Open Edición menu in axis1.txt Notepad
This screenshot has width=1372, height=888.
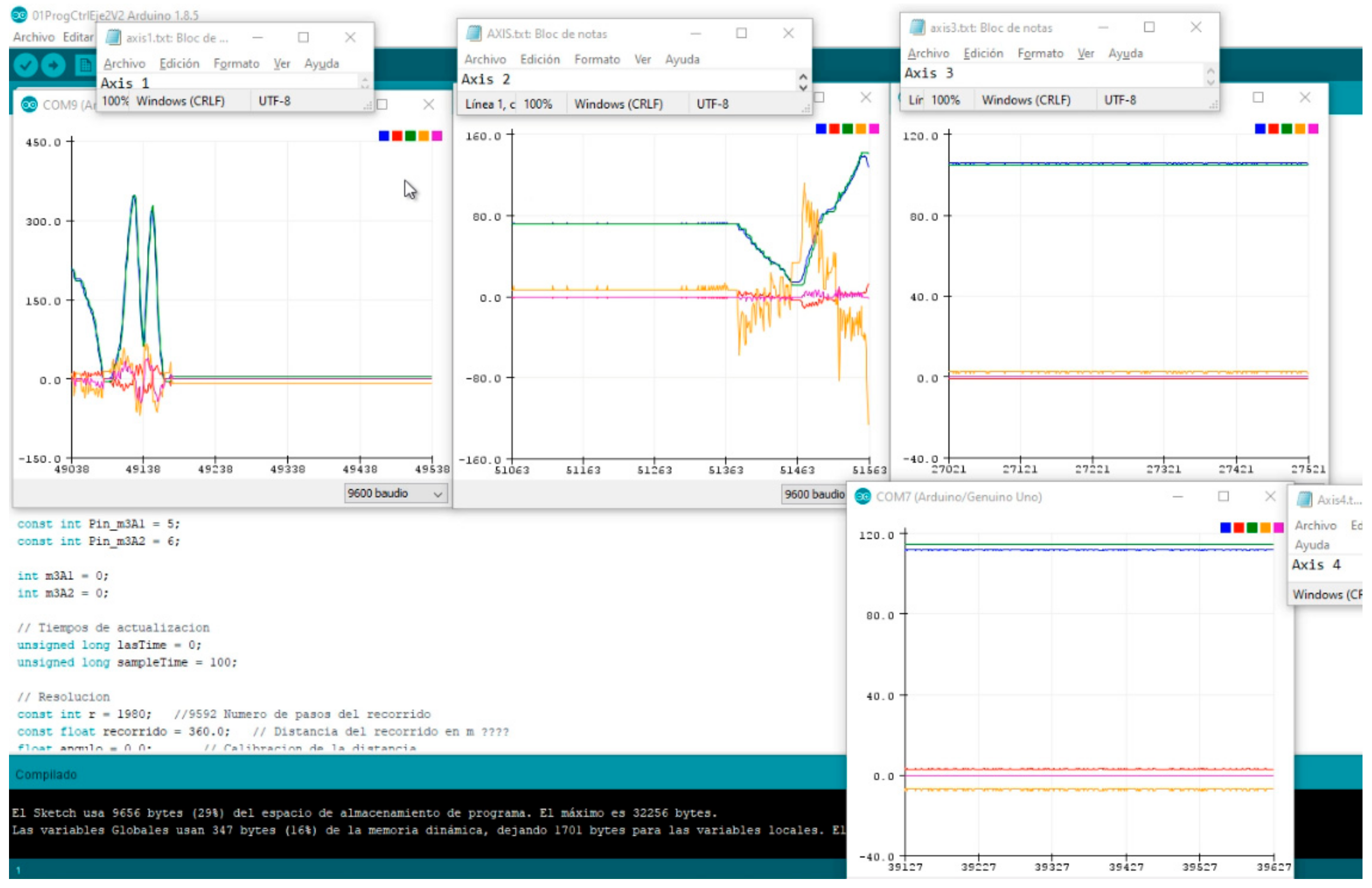click(179, 64)
